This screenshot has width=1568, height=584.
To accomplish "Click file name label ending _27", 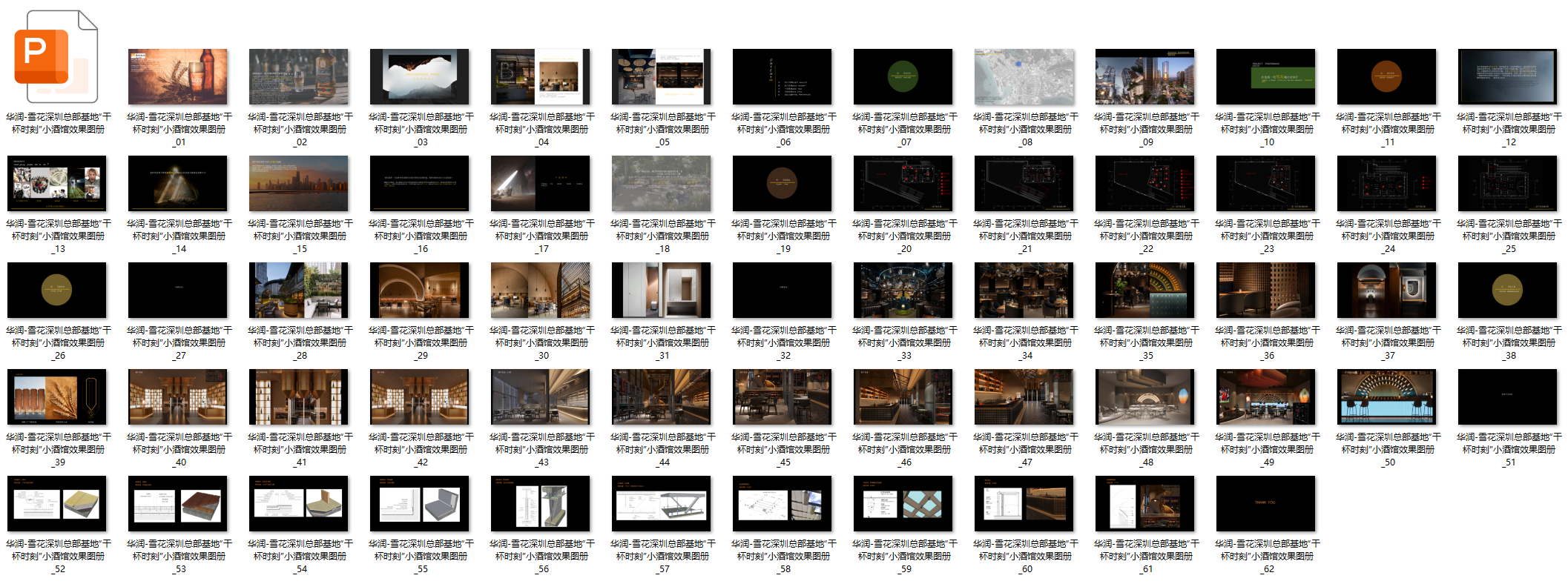I will 179,342.
